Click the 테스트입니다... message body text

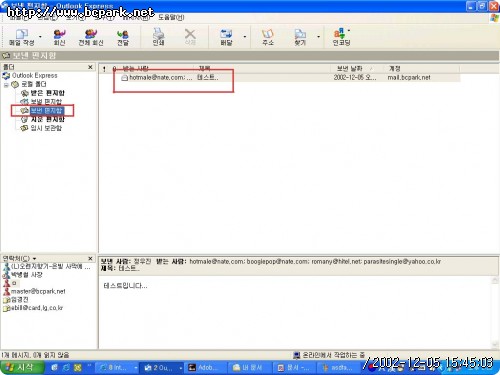(125, 286)
